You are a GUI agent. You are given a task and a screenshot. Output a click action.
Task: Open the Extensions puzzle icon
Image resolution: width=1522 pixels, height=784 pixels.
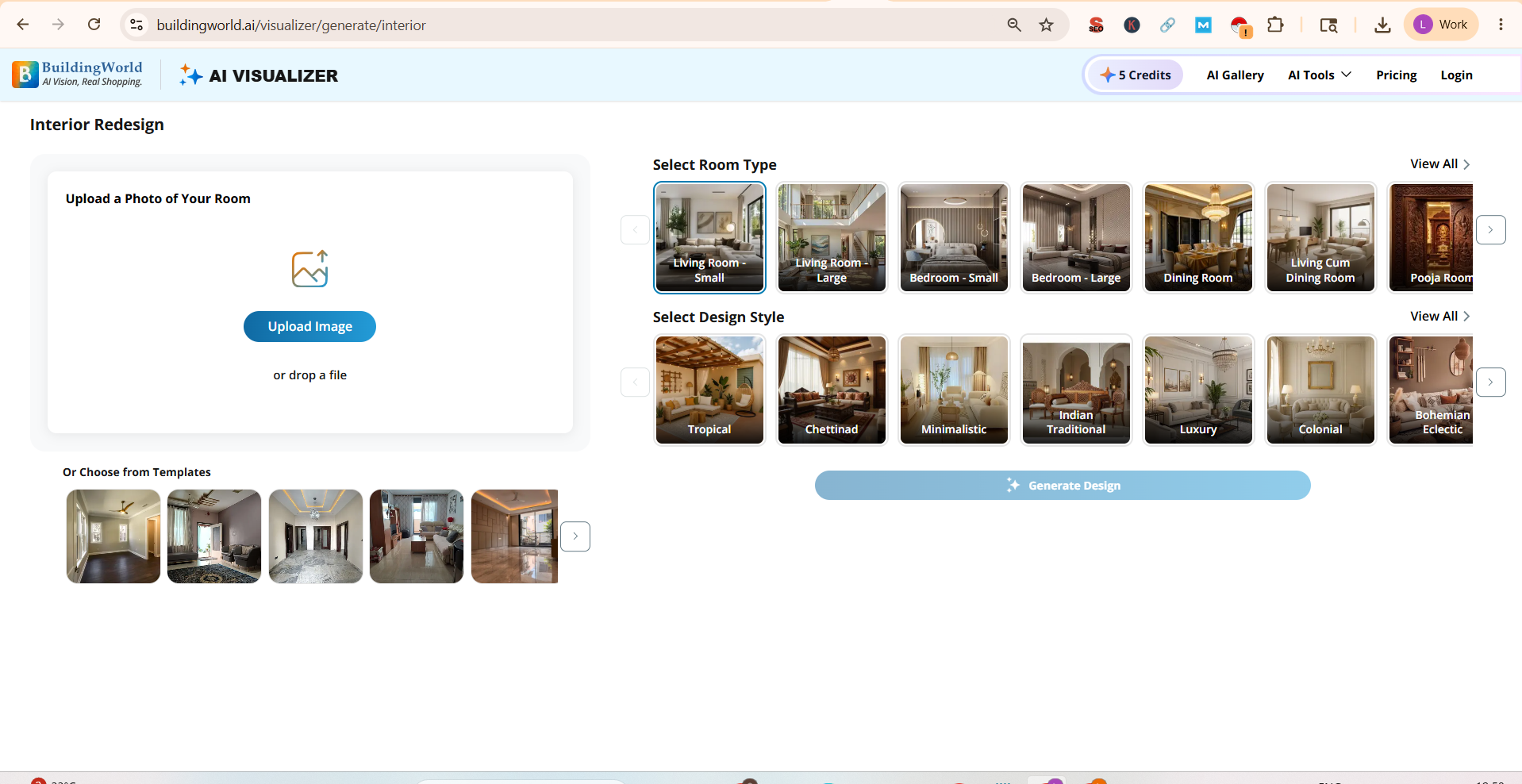click(1275, 25)
